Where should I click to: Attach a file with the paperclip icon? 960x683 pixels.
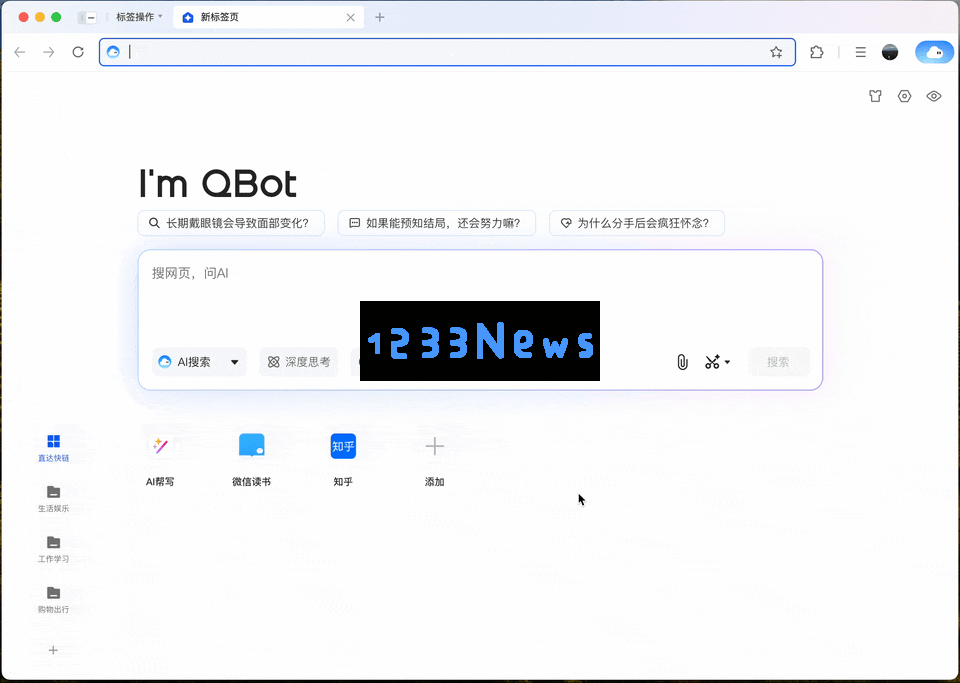pyautogui.click(x=682, y=362)
